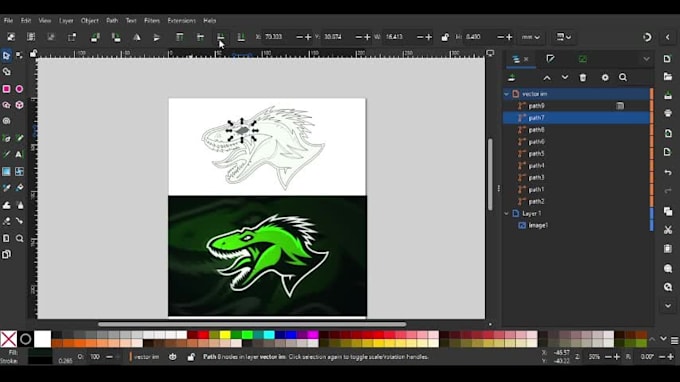Click Lower to bottom toolbar icon

[x=241, y=37]
